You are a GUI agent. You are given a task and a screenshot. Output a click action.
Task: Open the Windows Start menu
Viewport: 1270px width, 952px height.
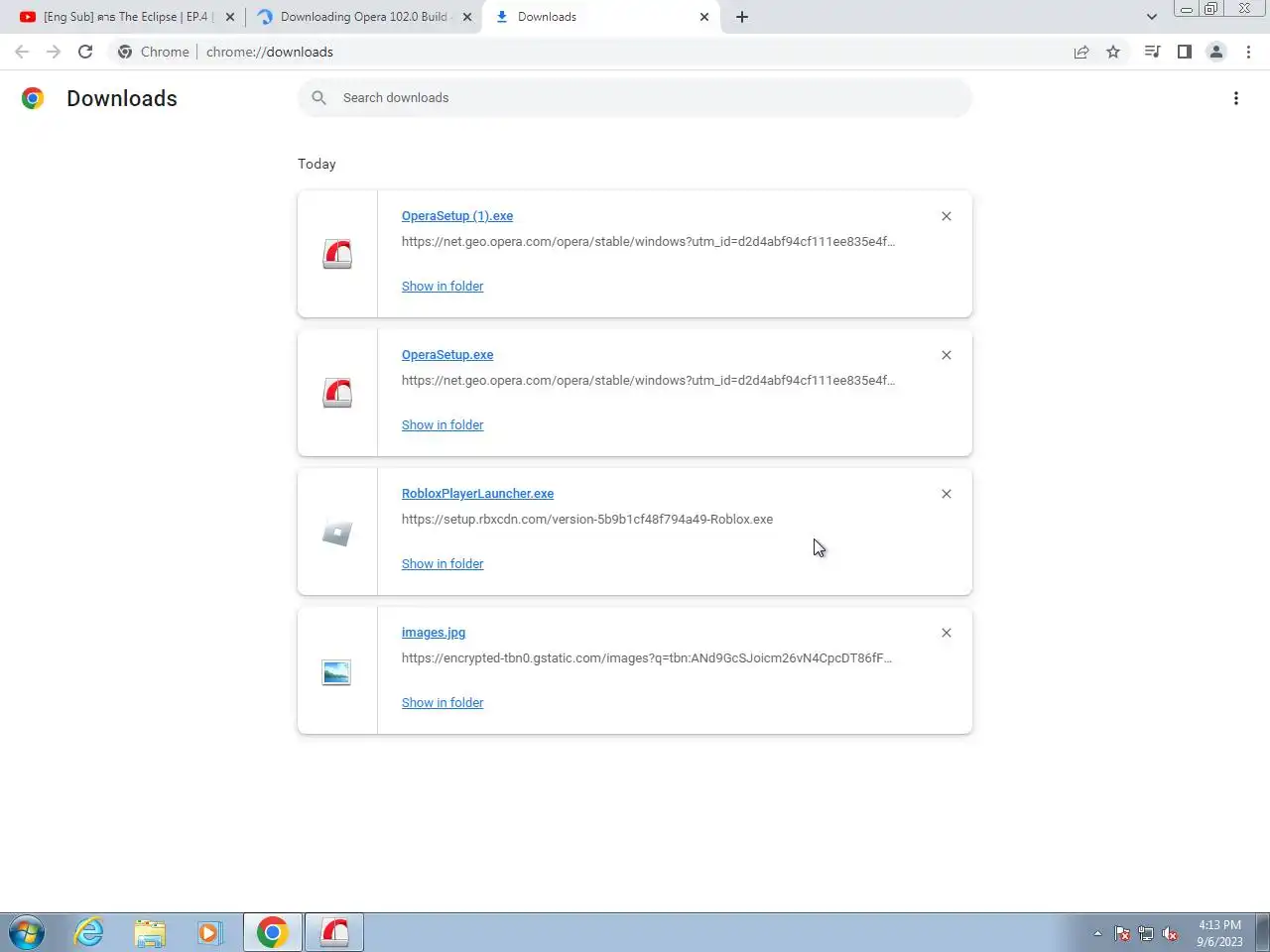pyautogui.click(x=27, y=932)
